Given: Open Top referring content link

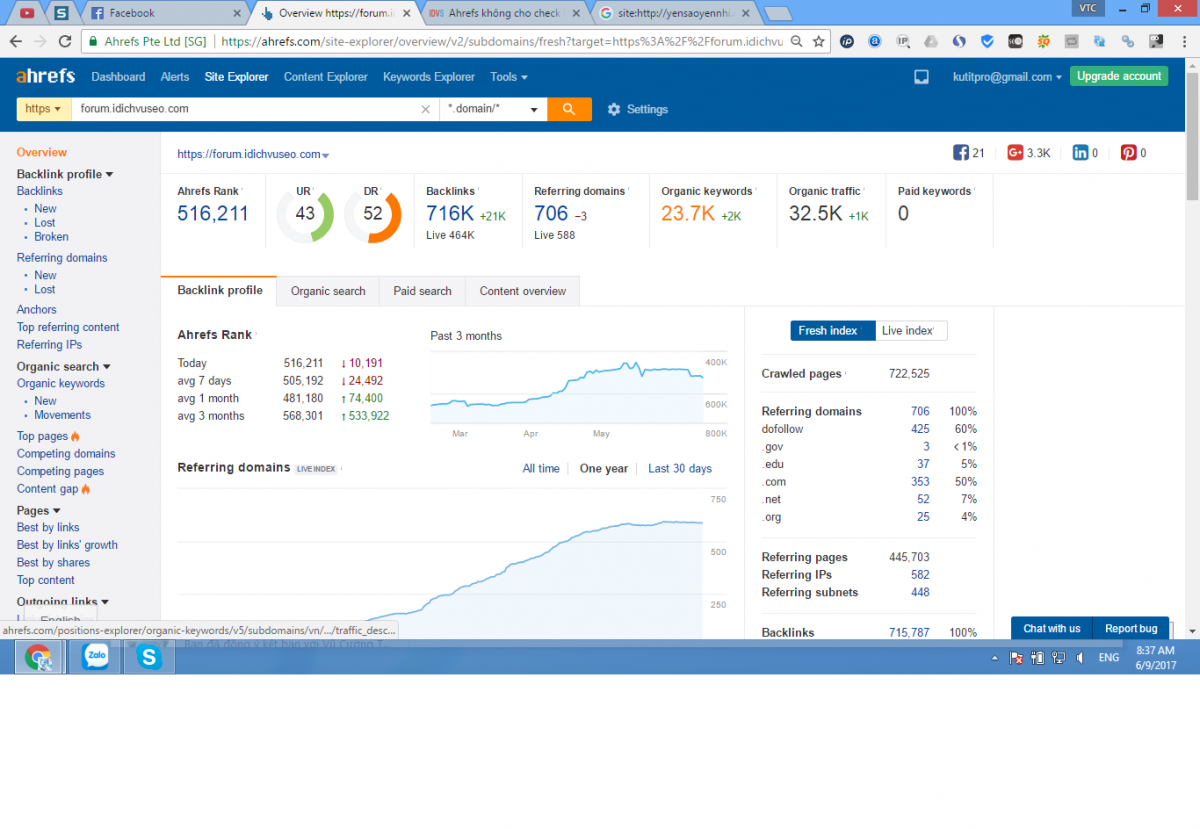Looking at the screenshot, I should click(x=68, y=327).
